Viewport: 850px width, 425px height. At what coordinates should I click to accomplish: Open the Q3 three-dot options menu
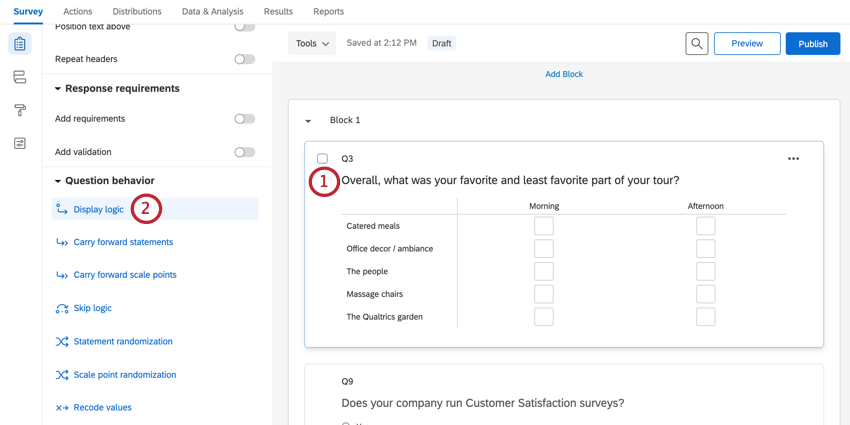793,159
